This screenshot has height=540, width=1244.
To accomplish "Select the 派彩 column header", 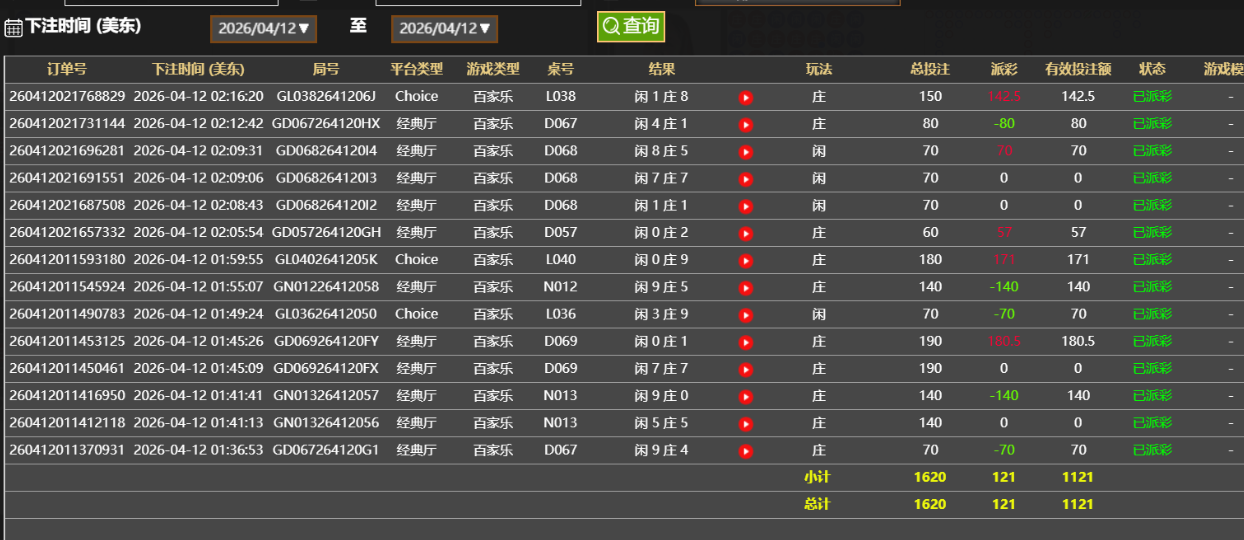I will [x=1003, y=69].
